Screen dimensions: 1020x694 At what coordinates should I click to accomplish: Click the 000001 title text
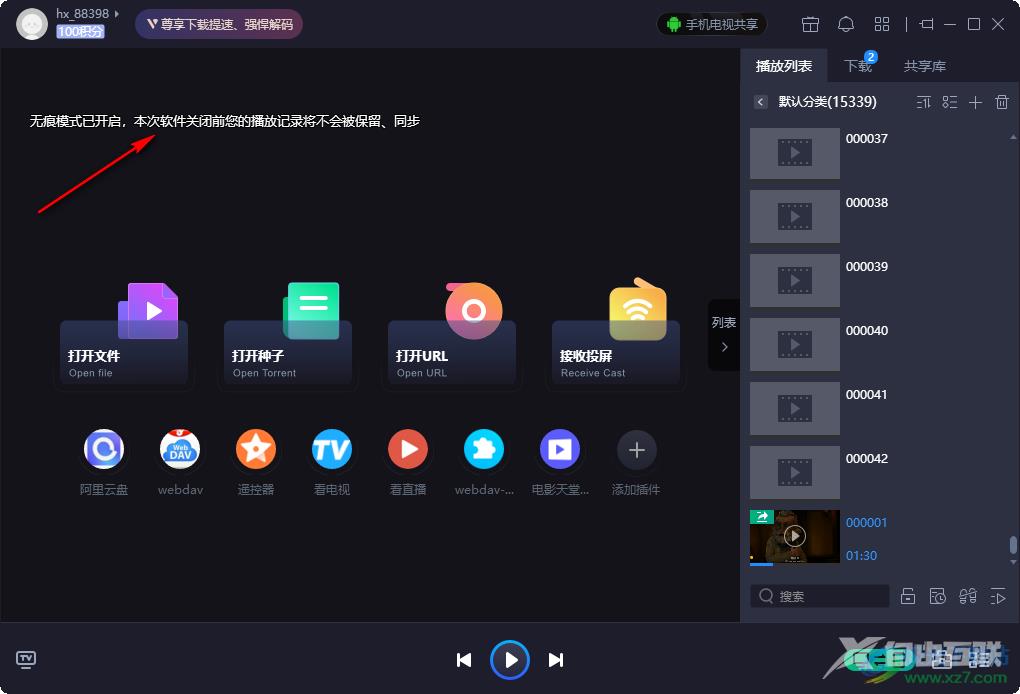(866, 522)
